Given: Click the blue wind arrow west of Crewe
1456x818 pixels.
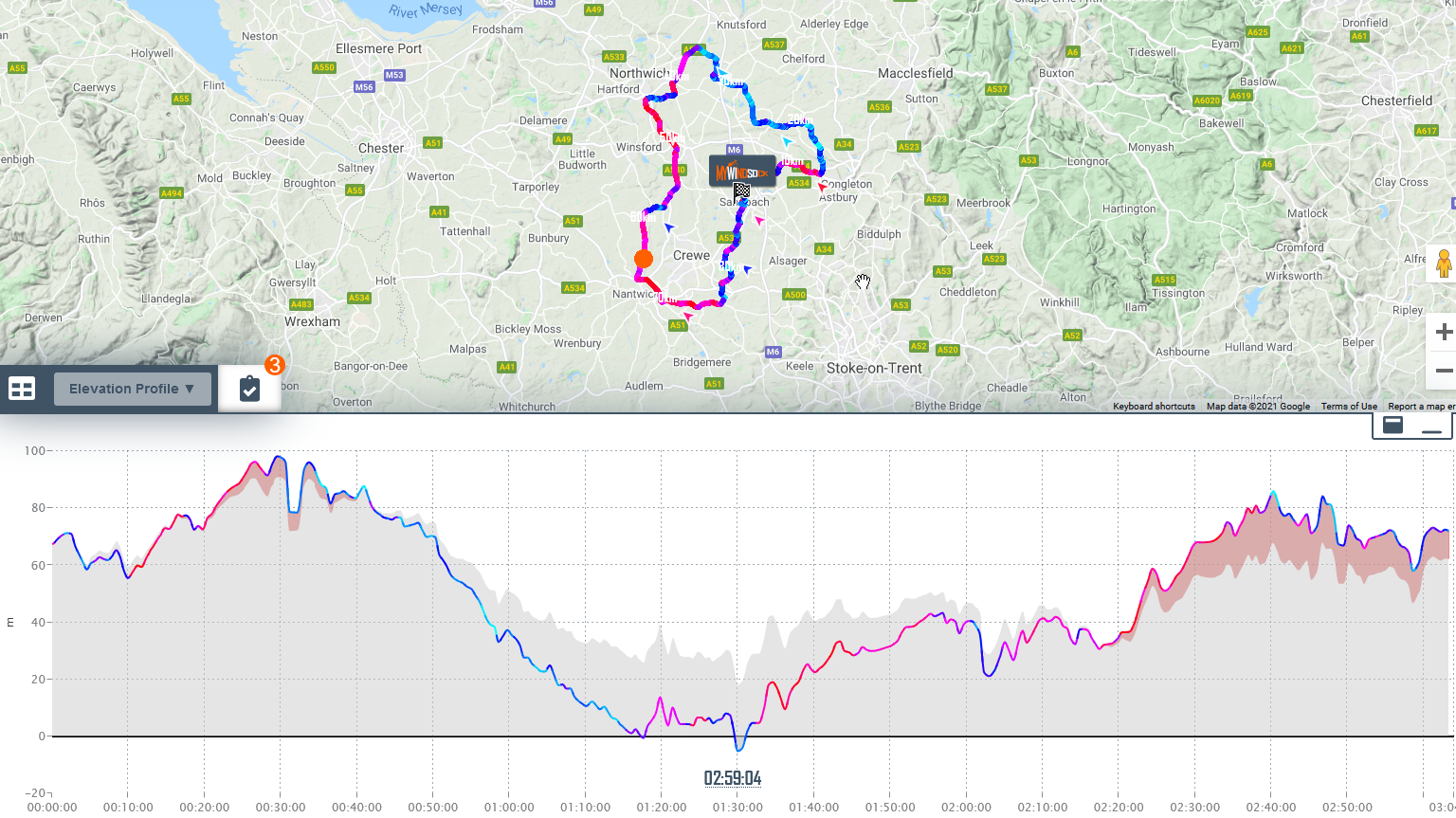Looking at the screenshot, I should pyautogui.click(x=669, y=227).
